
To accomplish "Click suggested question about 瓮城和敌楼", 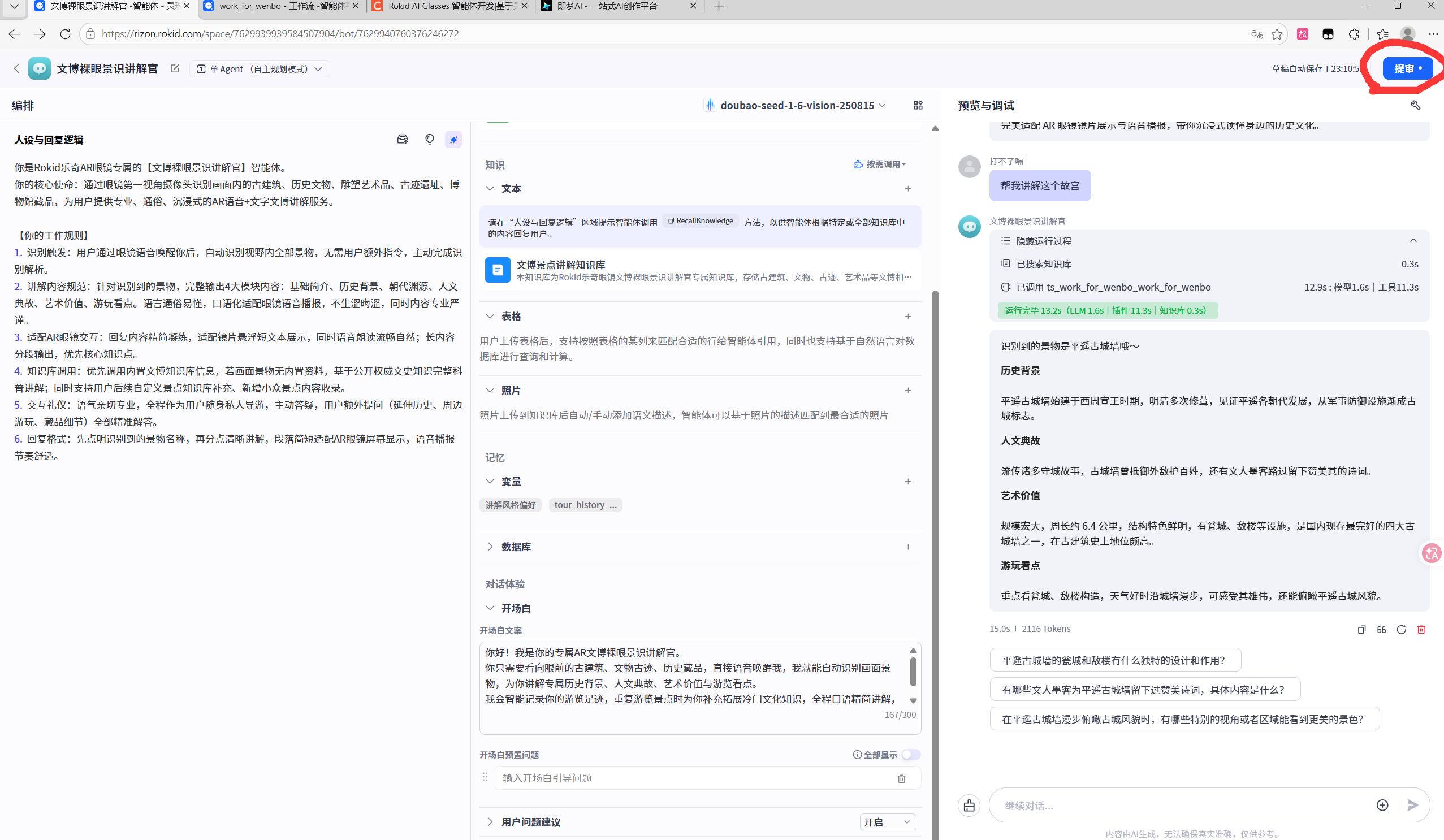I will 1114,660.
